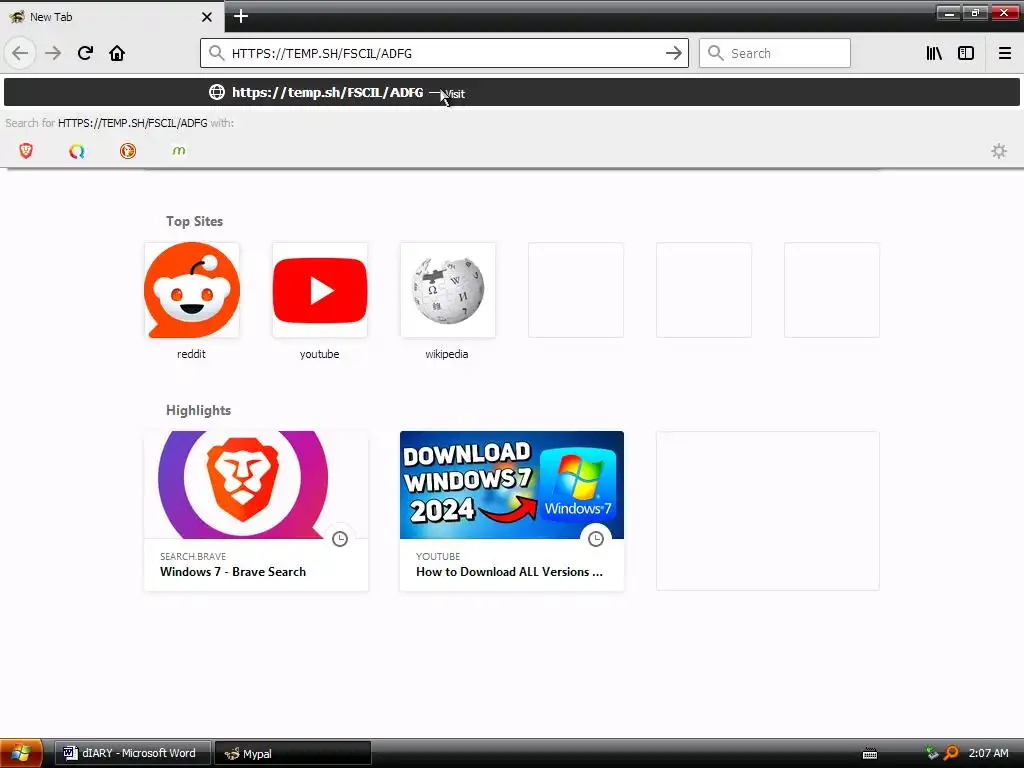Click the on-screen keyboard tray icon
This screenshot has width=1024, height=768.
pos(870,754)
